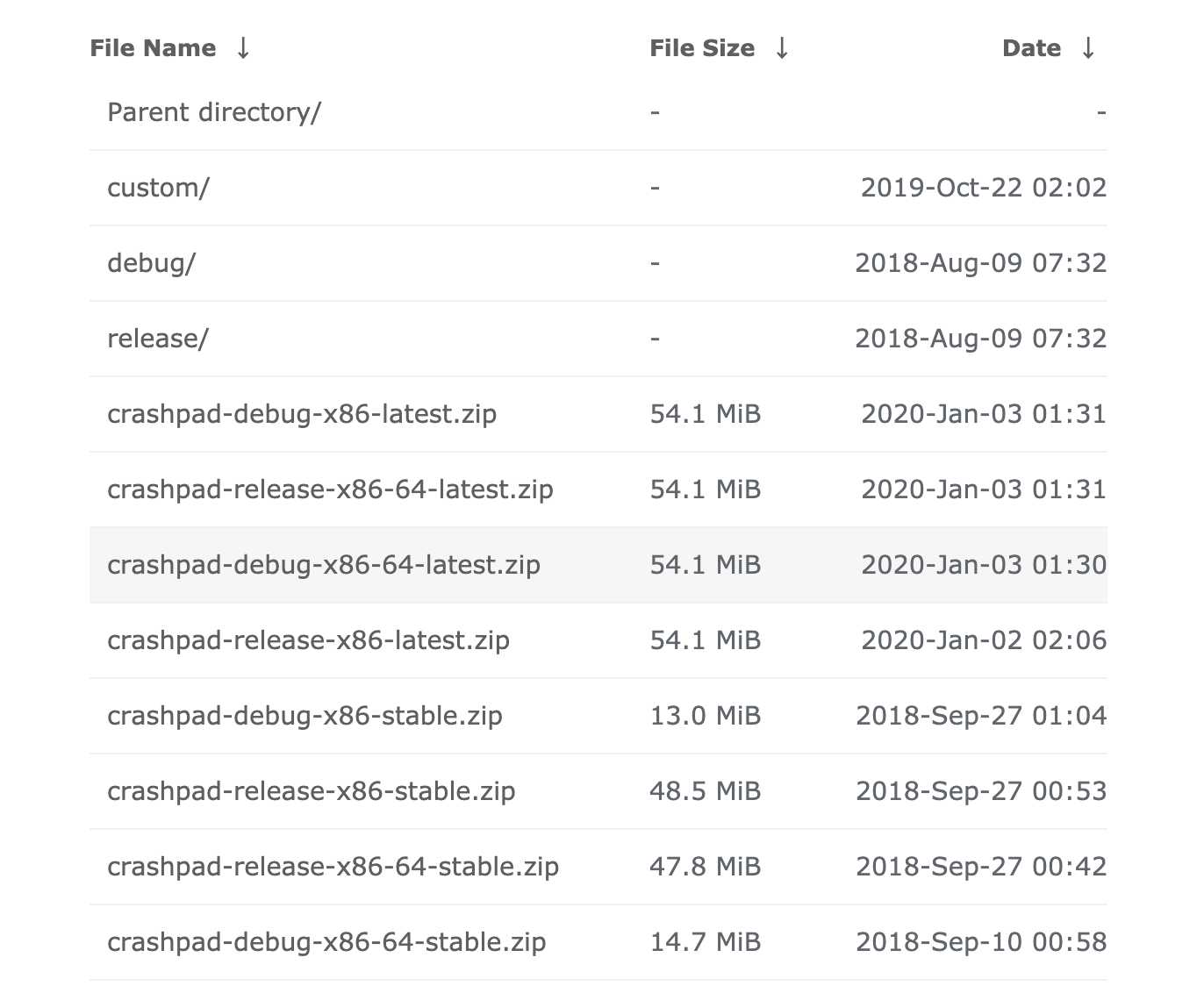Download crashpad-debug-x86-64-stable.zip
This screenshot has width=1204, height=986.
coord(326,942)
